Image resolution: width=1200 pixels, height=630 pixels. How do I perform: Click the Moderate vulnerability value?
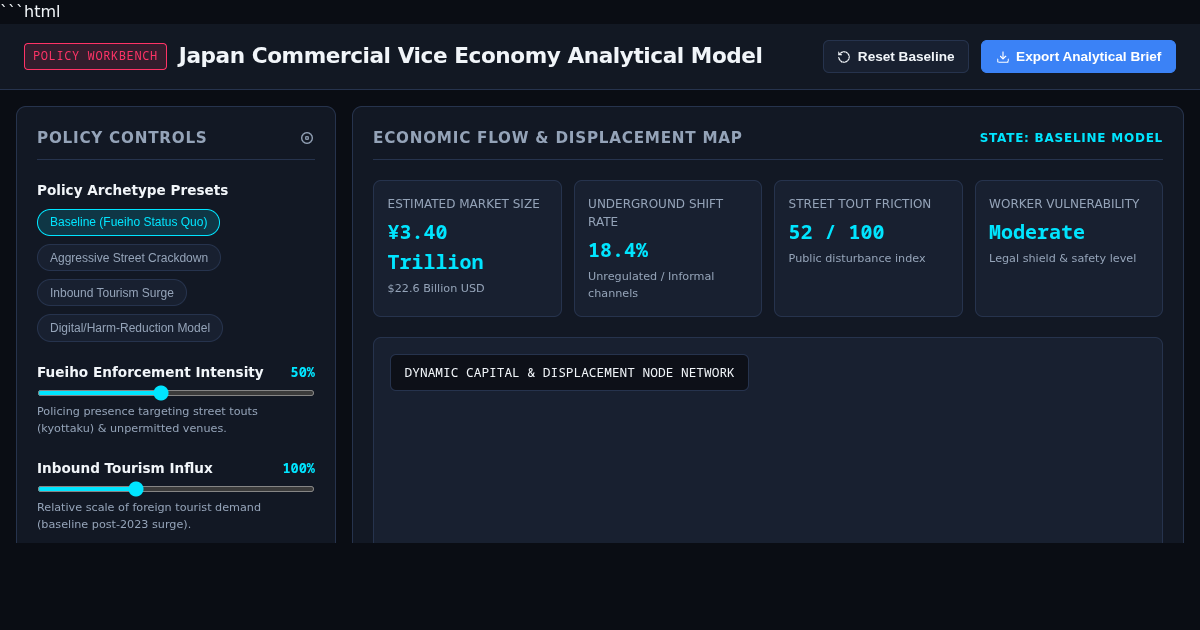click(x=1037, y=233)
